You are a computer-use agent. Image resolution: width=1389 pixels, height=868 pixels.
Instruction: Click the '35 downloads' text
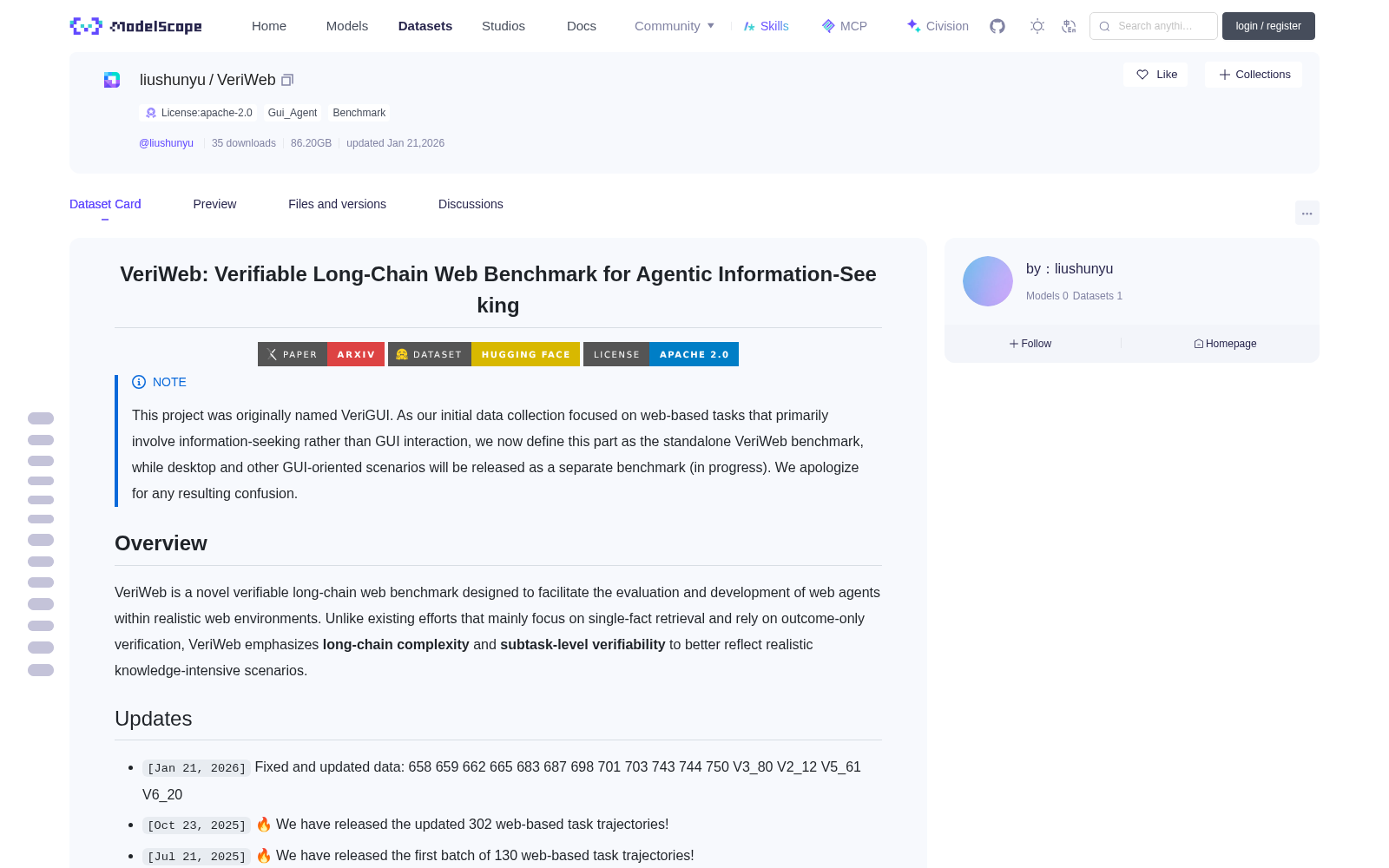coord(244,143)
